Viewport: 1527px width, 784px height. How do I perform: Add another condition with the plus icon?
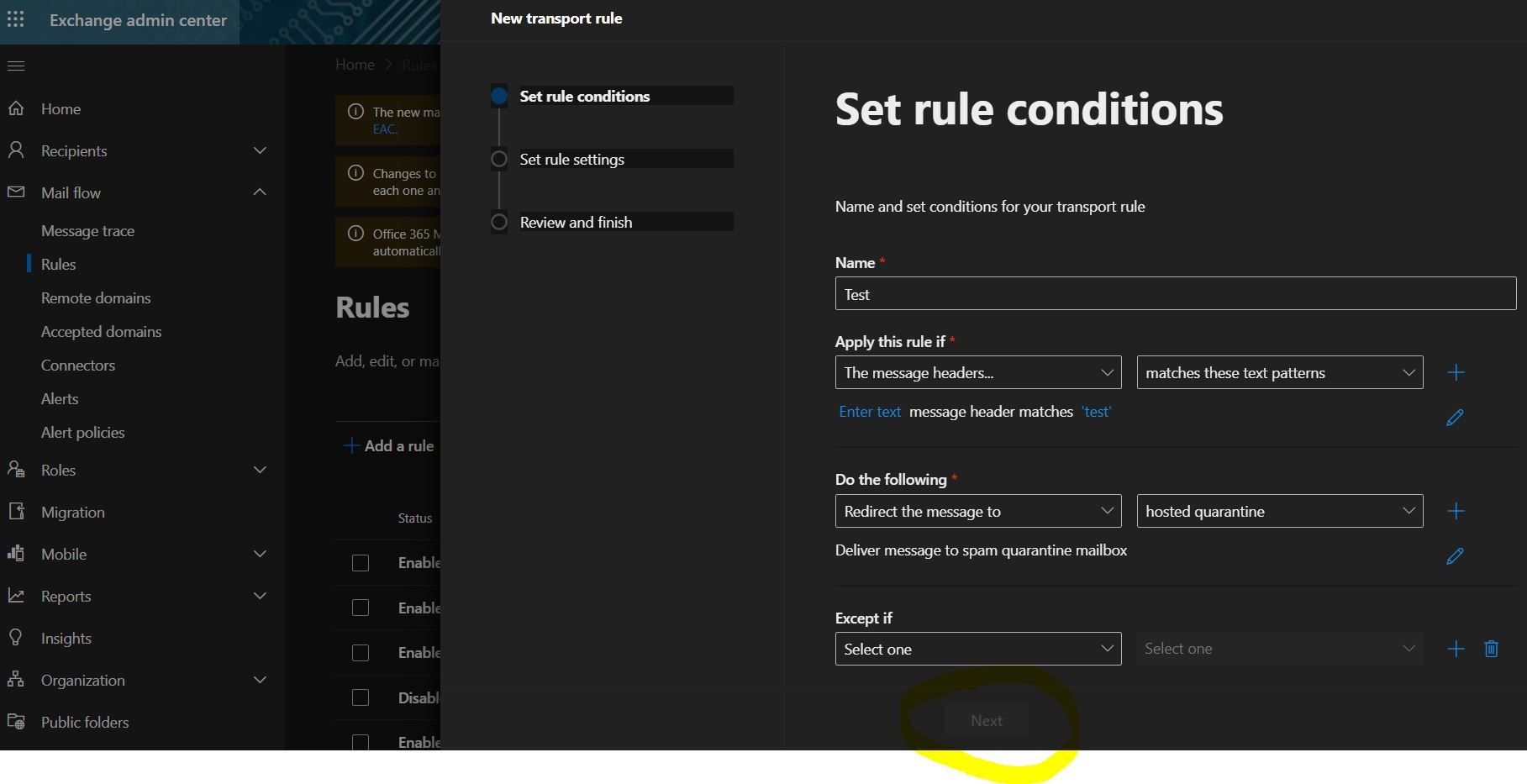pyautogui.click(x=1456, y=372)
